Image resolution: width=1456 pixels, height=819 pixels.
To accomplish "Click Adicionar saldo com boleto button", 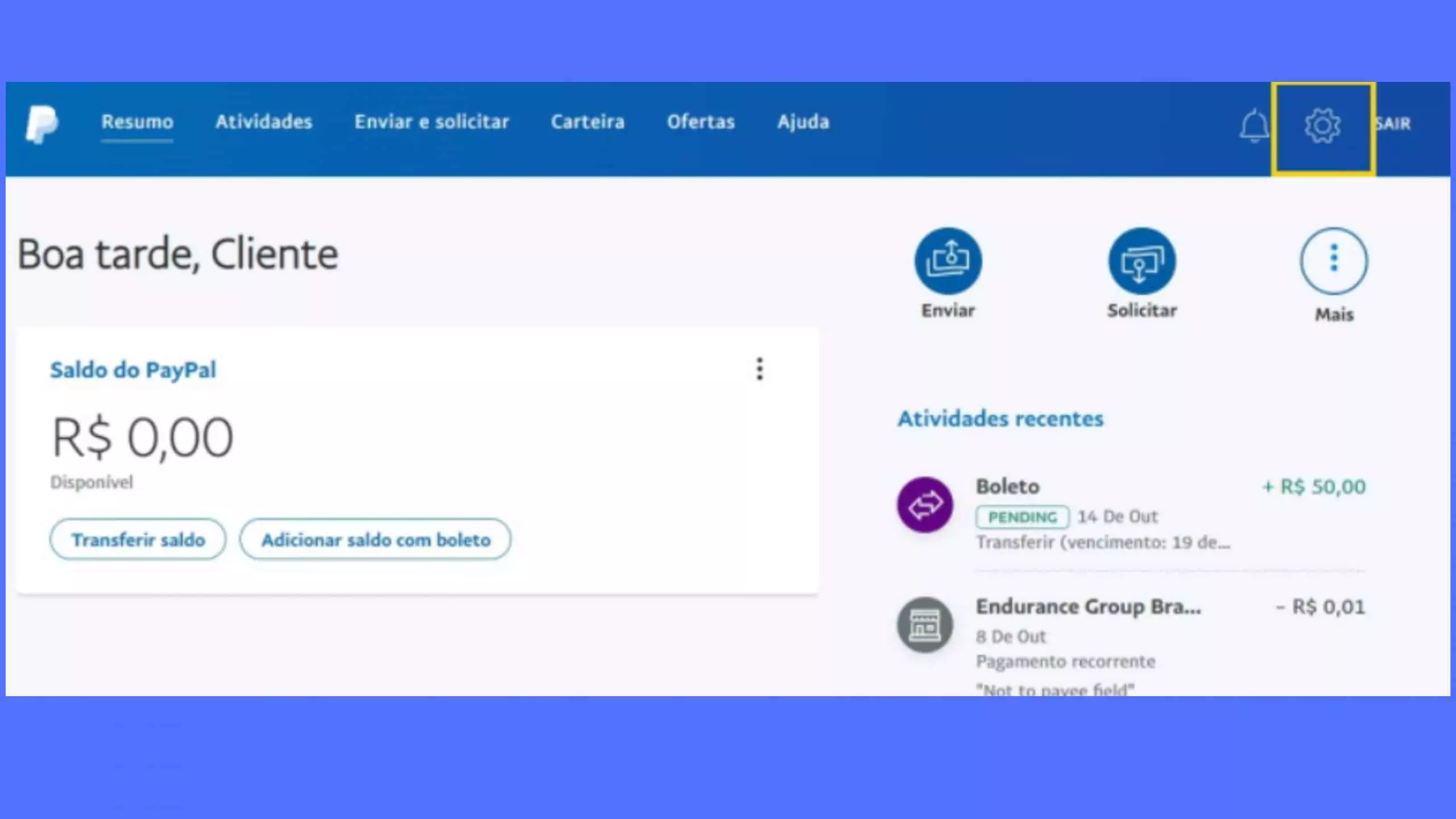I will tap(375, 539).
